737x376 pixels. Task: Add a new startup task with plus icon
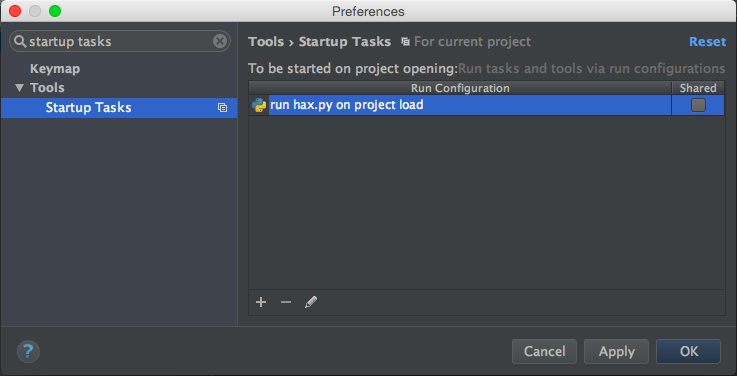(261, 302)
